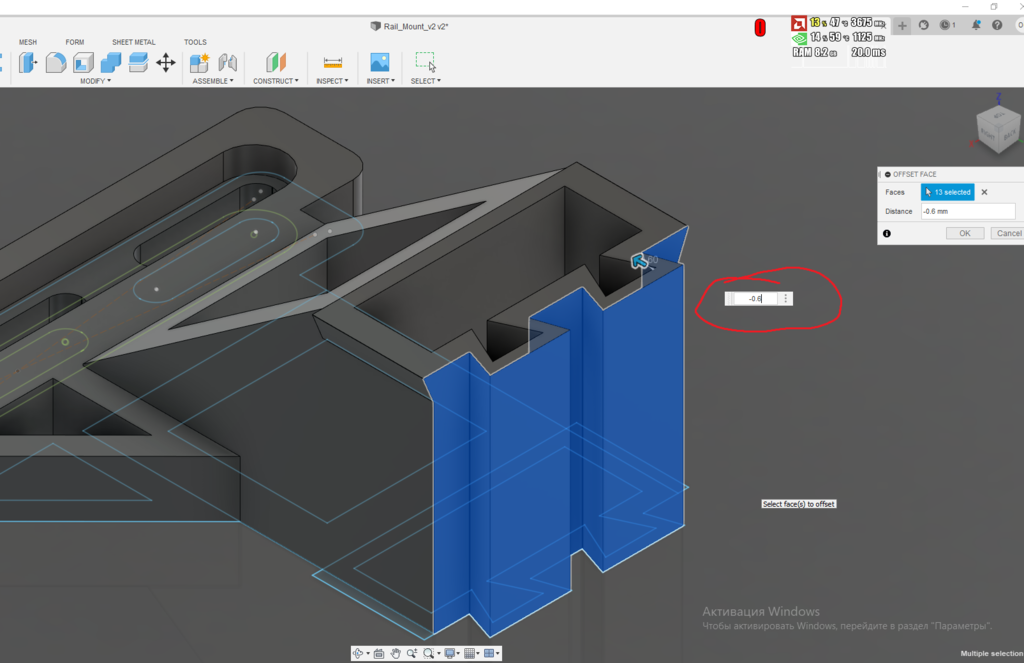Select the Move tool in the toolbar
The width and height of the screenshot is (1024, 663).
(168, 62)
